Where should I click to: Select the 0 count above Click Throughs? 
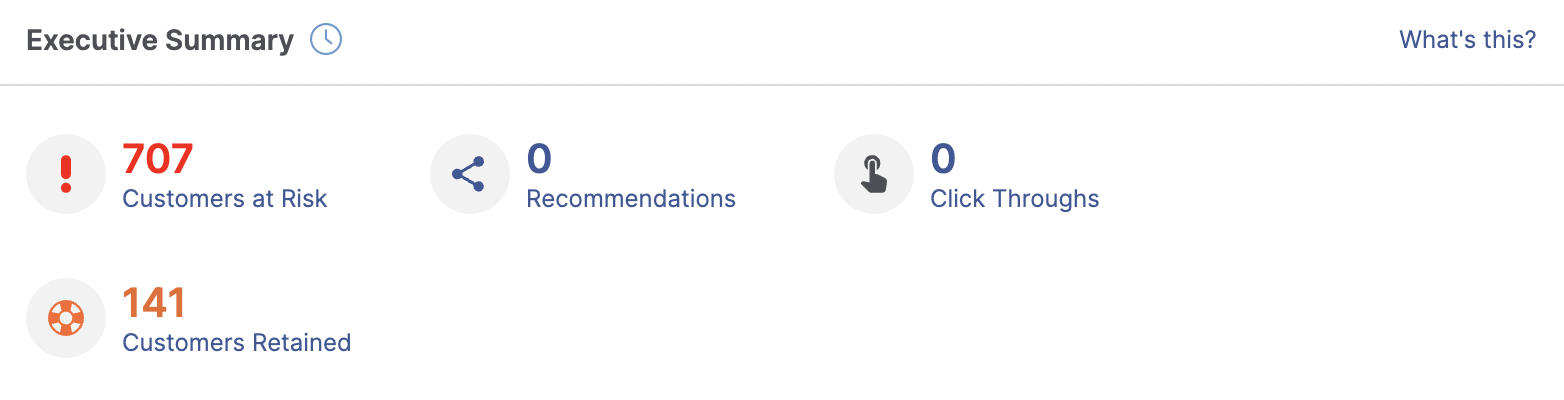(x=943, y=158)
